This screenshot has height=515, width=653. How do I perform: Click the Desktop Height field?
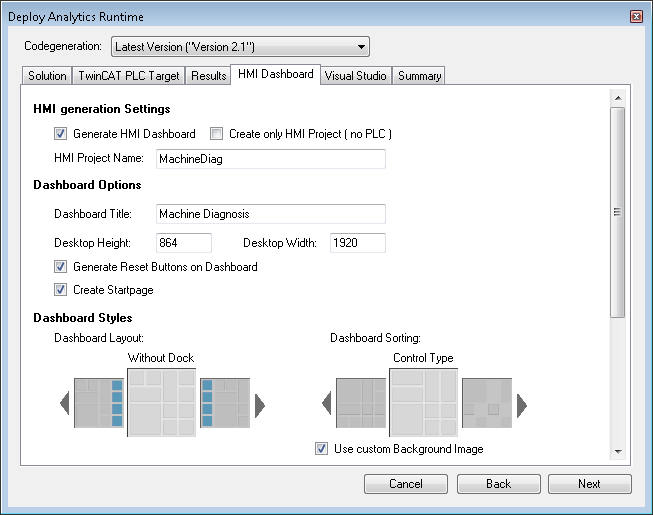(184, 243)
